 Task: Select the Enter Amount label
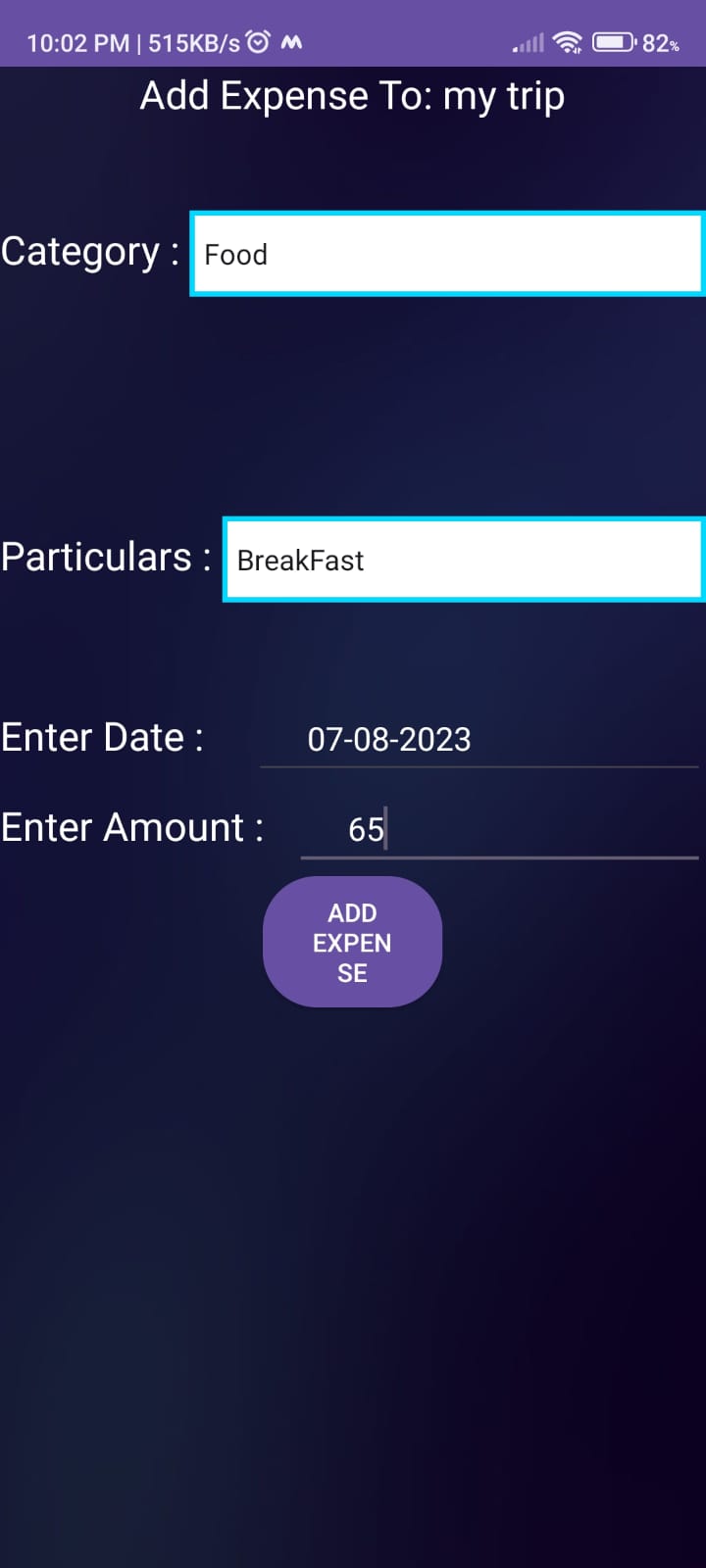(x=132, y=827)
